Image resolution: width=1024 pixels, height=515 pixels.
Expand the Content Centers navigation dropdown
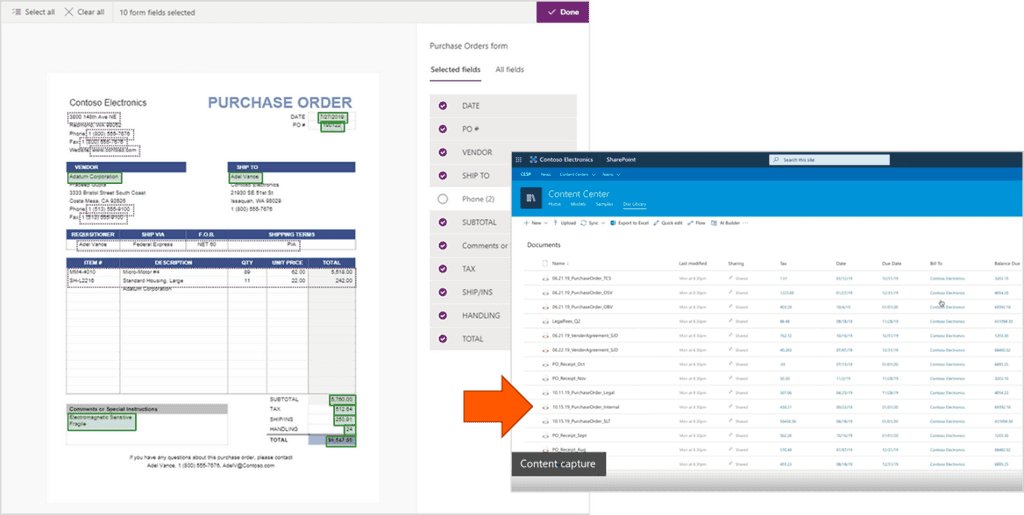pos(577,174)
